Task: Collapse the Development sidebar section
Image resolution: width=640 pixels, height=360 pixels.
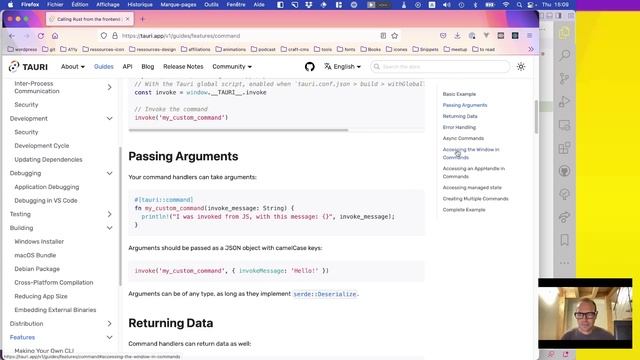Action: point(109,118)
